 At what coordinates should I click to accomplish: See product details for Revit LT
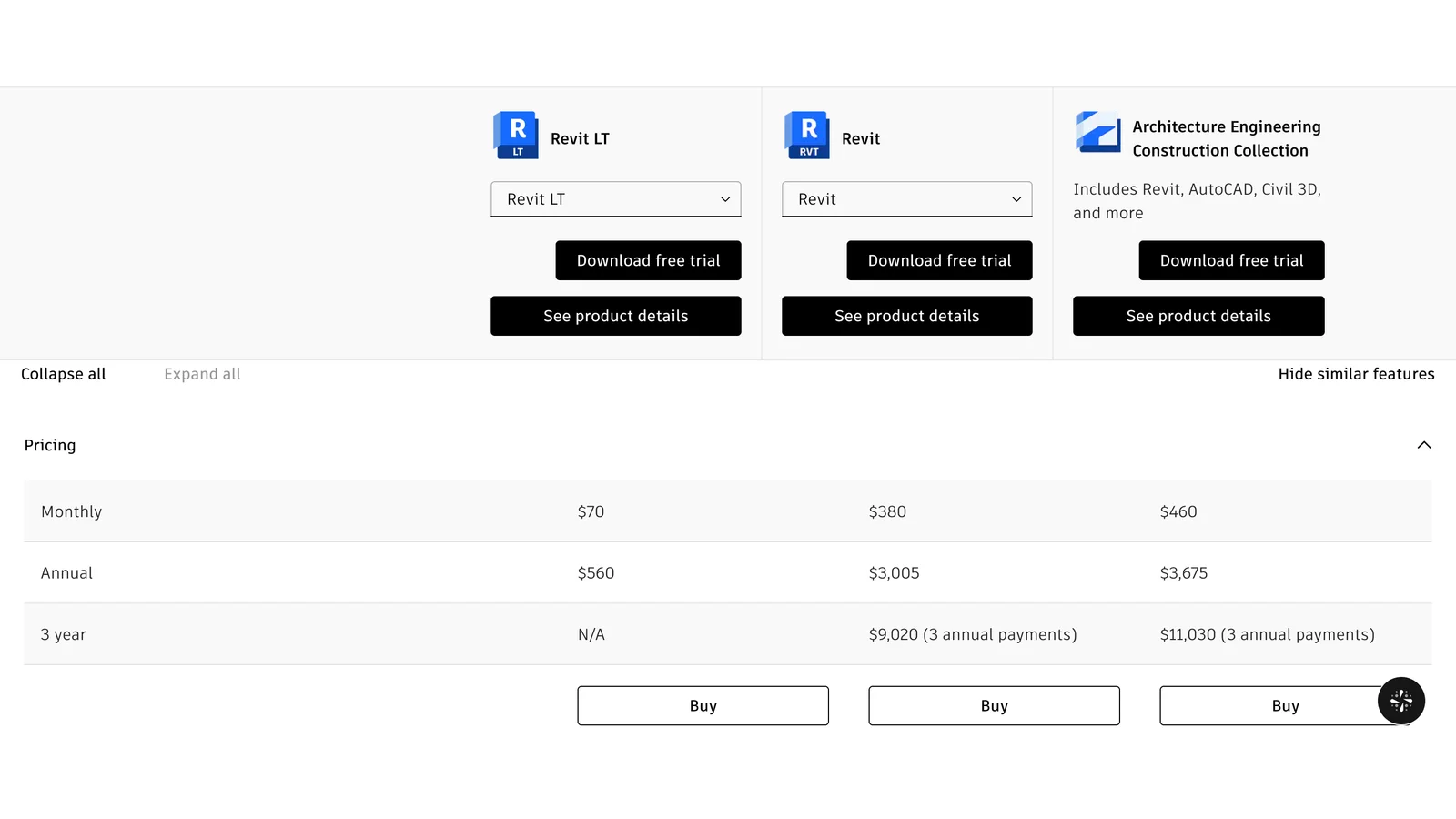click(616, 316)
